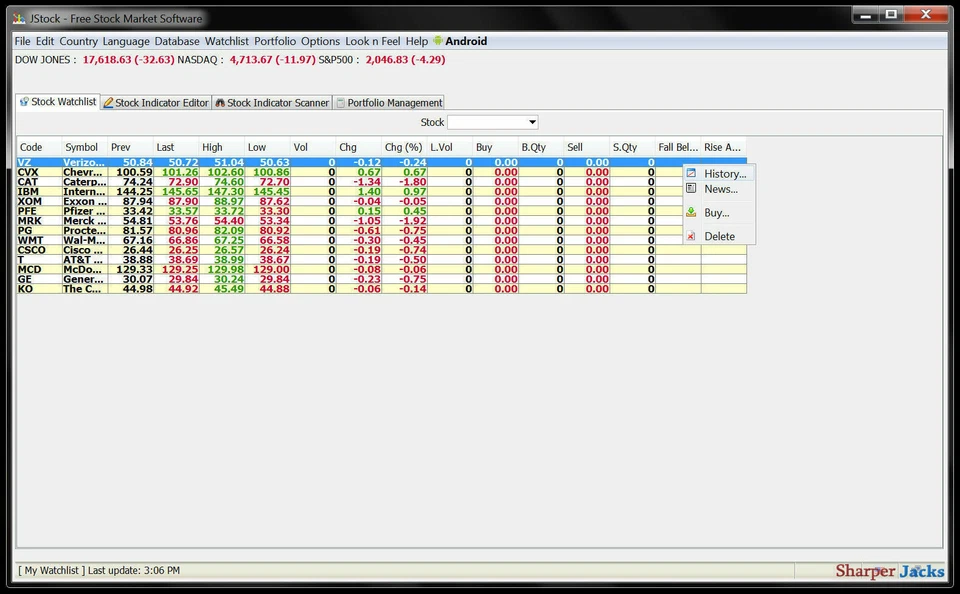Open the File menu

tap(22, 41)
